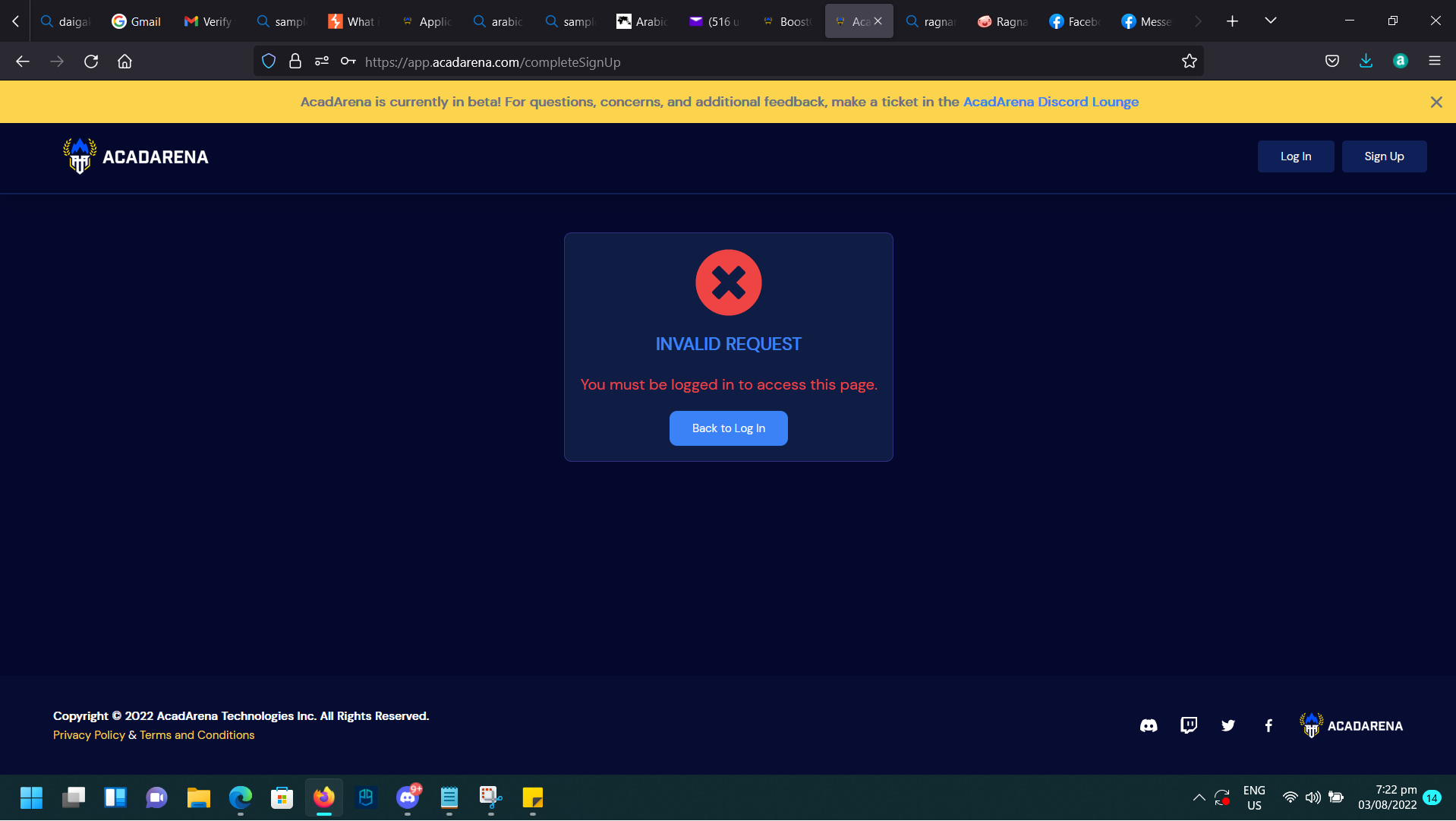Launch Microsoft Store from the taskbar
The height and width of the screenshot is (821, 1456).
[282, 798]
